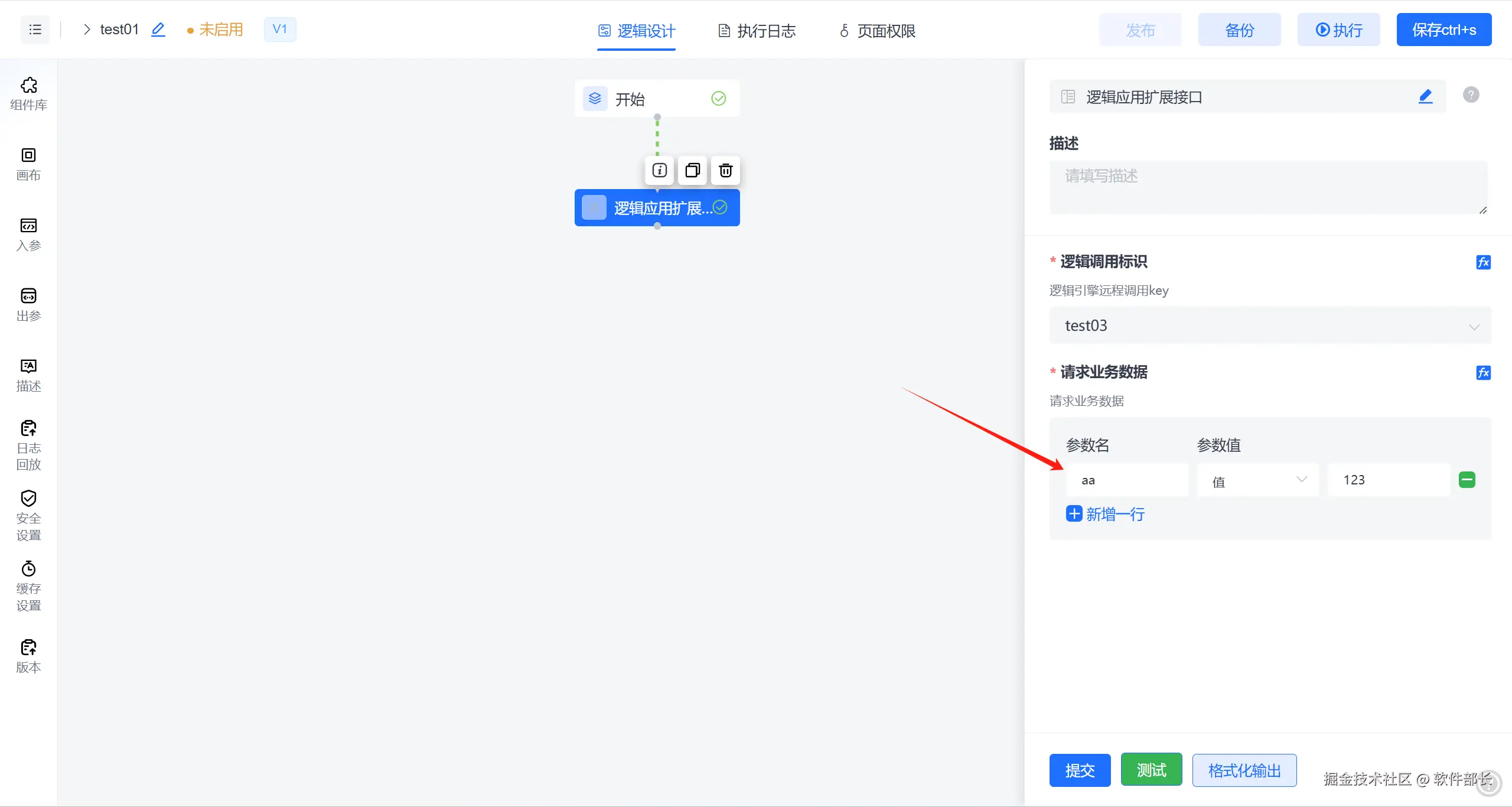Expand the breadcrumb chevron before test01

(x=87, y=30)
